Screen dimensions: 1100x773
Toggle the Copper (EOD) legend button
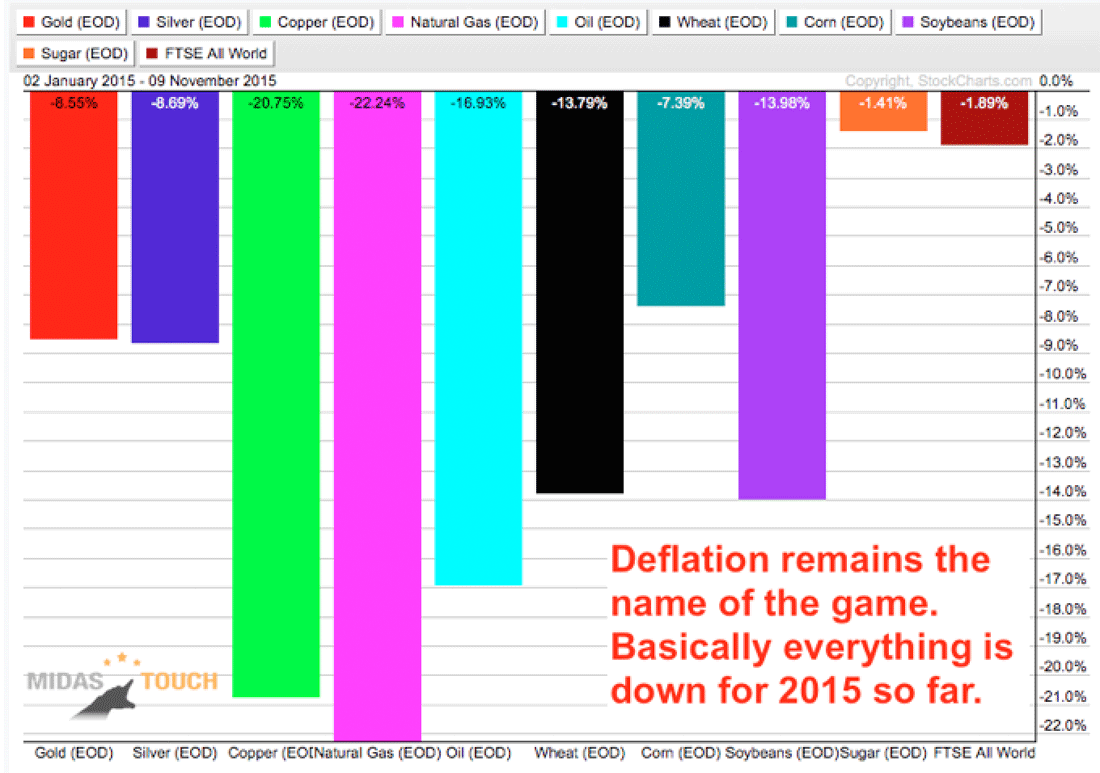(316, 22)
